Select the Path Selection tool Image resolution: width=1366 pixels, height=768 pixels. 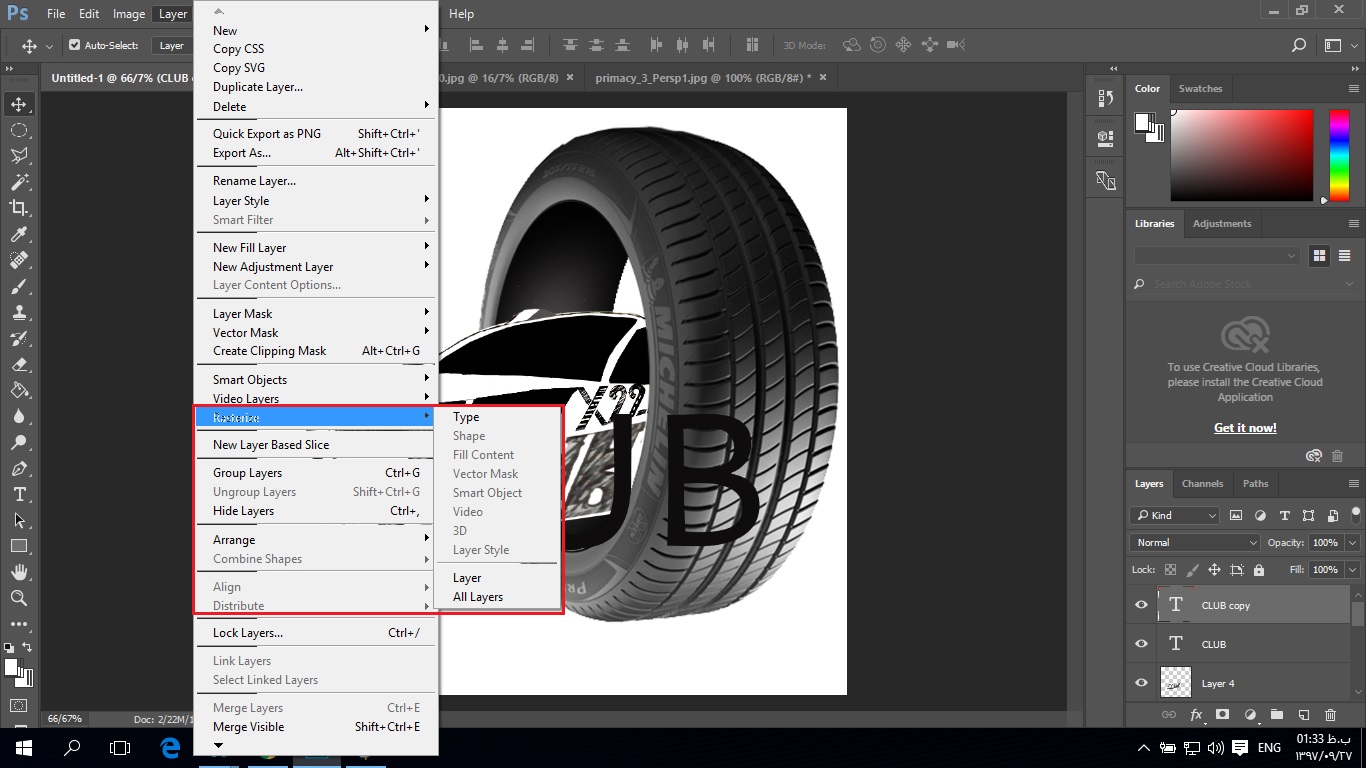pos(18,520)
